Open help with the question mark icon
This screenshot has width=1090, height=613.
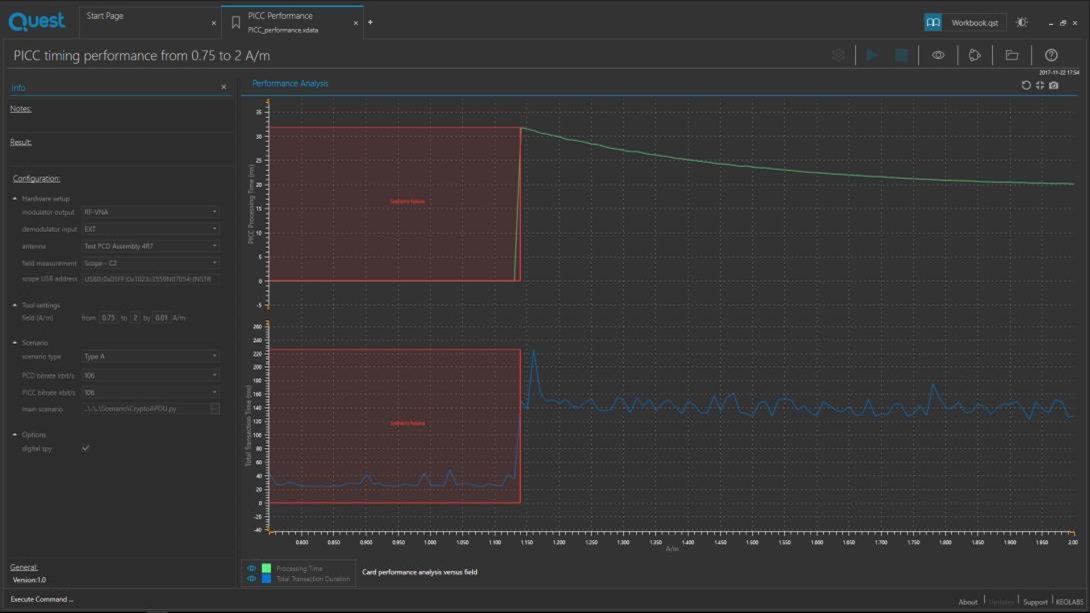[1051, 56]
